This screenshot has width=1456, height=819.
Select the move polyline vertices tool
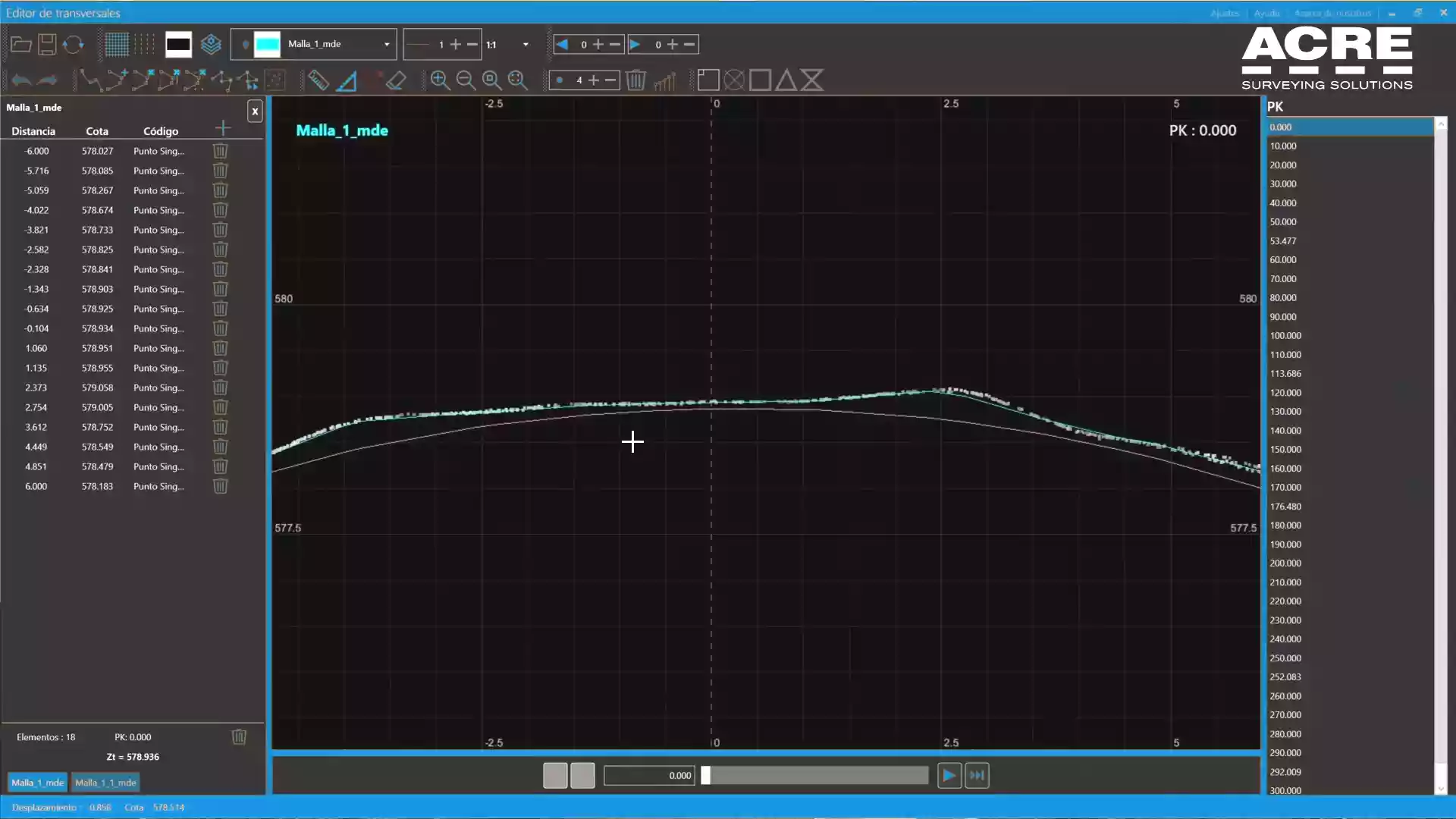(x=247, y=80)
